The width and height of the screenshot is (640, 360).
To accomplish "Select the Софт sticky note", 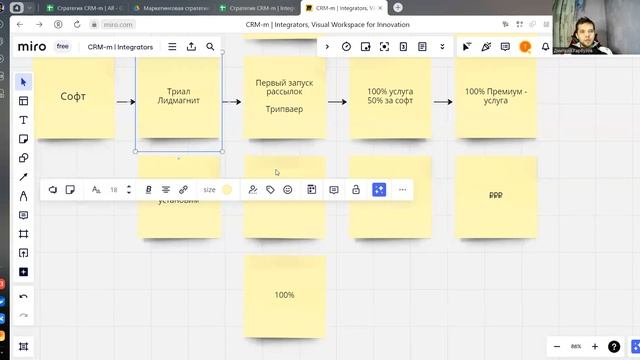I will pyautogui.click(x=75, y=98).
